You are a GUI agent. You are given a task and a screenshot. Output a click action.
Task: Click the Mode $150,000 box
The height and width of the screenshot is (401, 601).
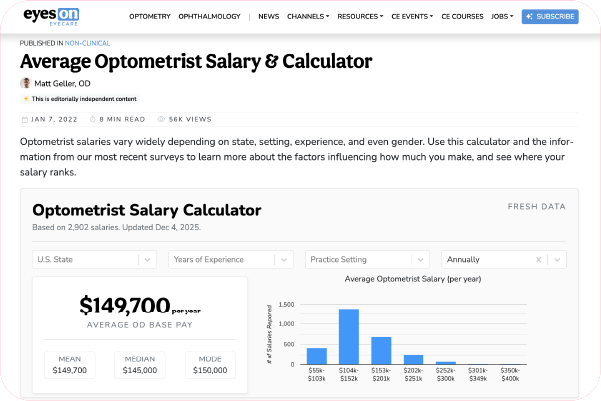[x=210, y=365]
